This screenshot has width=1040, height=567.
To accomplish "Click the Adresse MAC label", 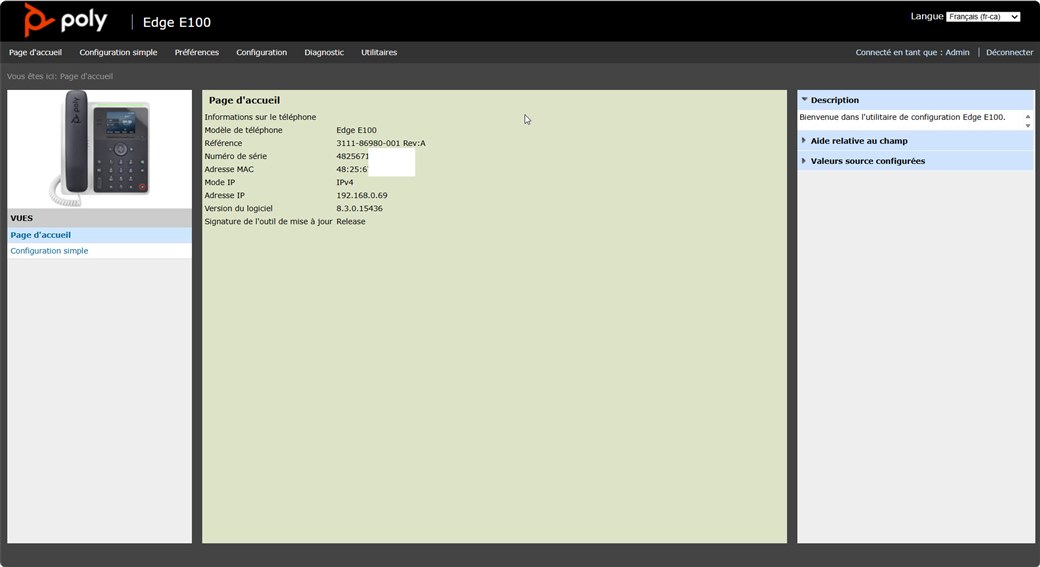I will [229, 169].
